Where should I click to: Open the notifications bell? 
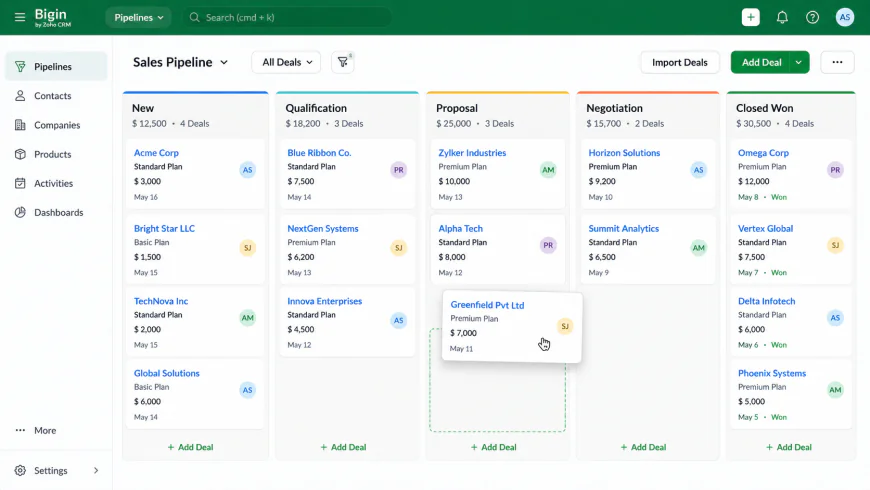[782, 17]
